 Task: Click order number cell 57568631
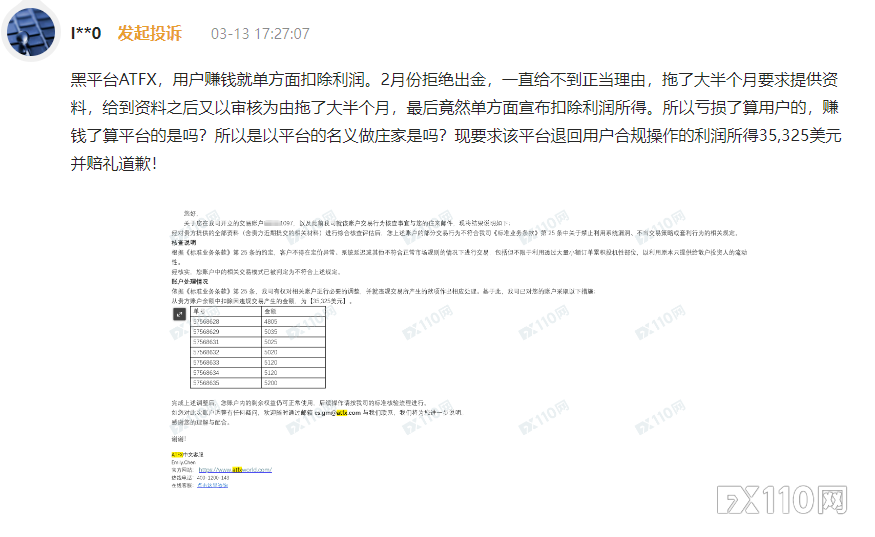coord(227,342)
